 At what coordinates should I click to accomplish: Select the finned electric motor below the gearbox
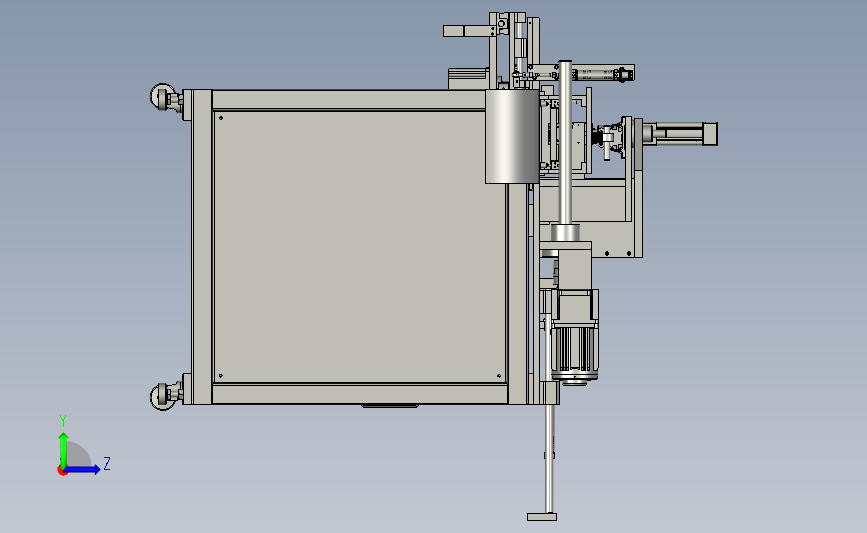pos(574,354)
